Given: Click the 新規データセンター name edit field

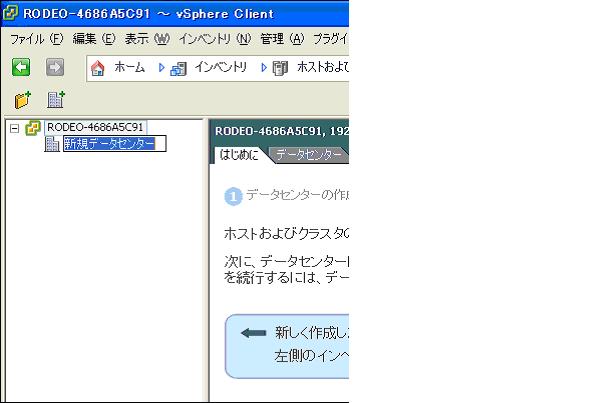Looking at the screenshot, I should click(x=115, y=144).
